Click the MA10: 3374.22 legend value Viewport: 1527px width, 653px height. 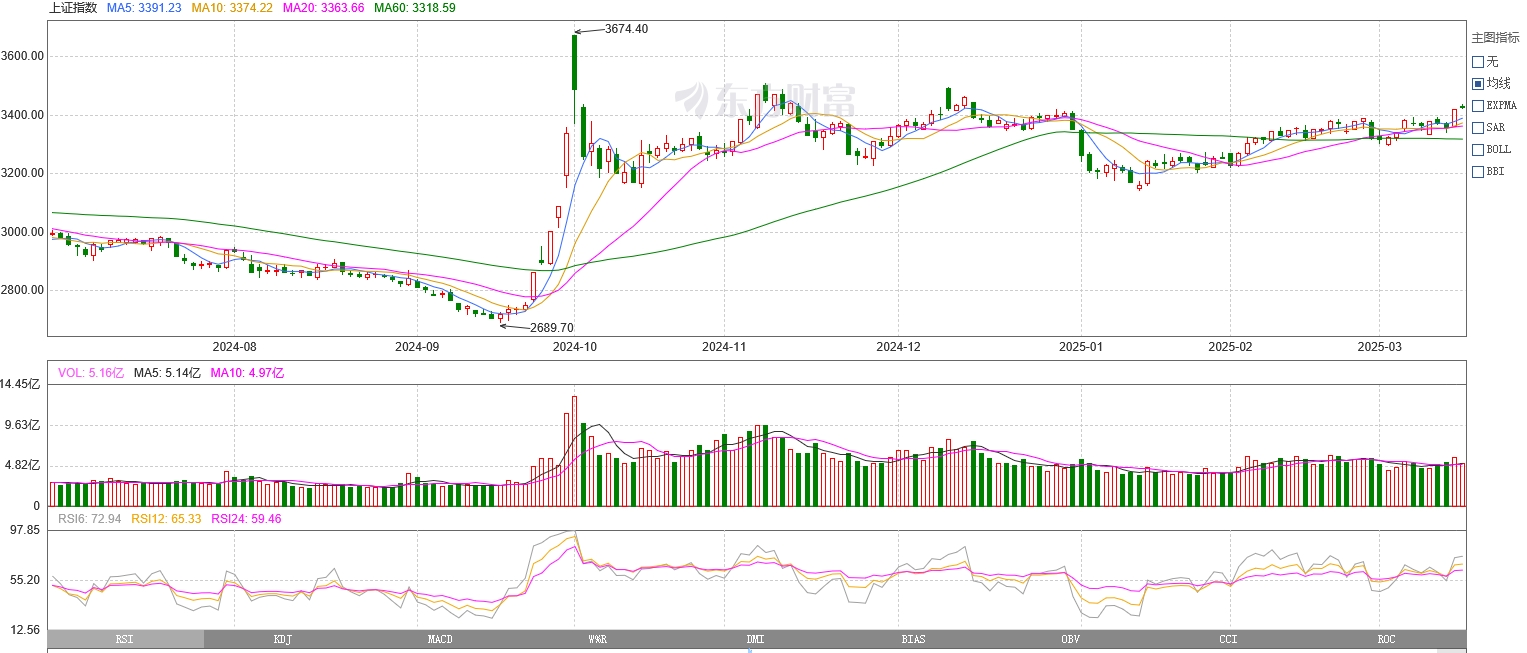click(232, 8)
